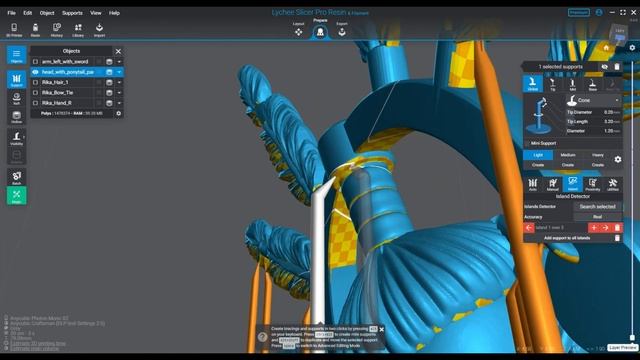Select the Base support settings tab
Screen dimensions: 640x360
[x=593, y=84]
